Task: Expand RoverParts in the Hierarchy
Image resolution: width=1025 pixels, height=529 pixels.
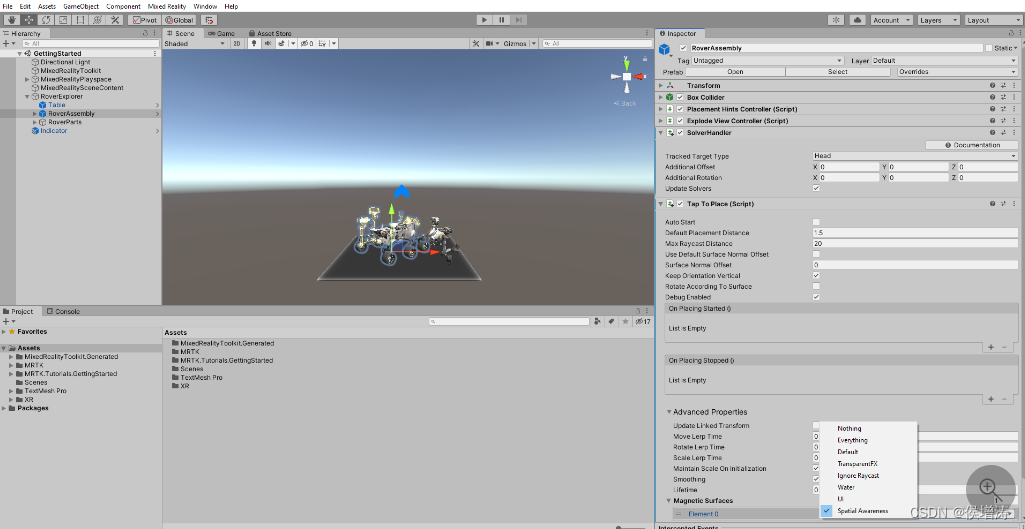Action: point(35,122)
